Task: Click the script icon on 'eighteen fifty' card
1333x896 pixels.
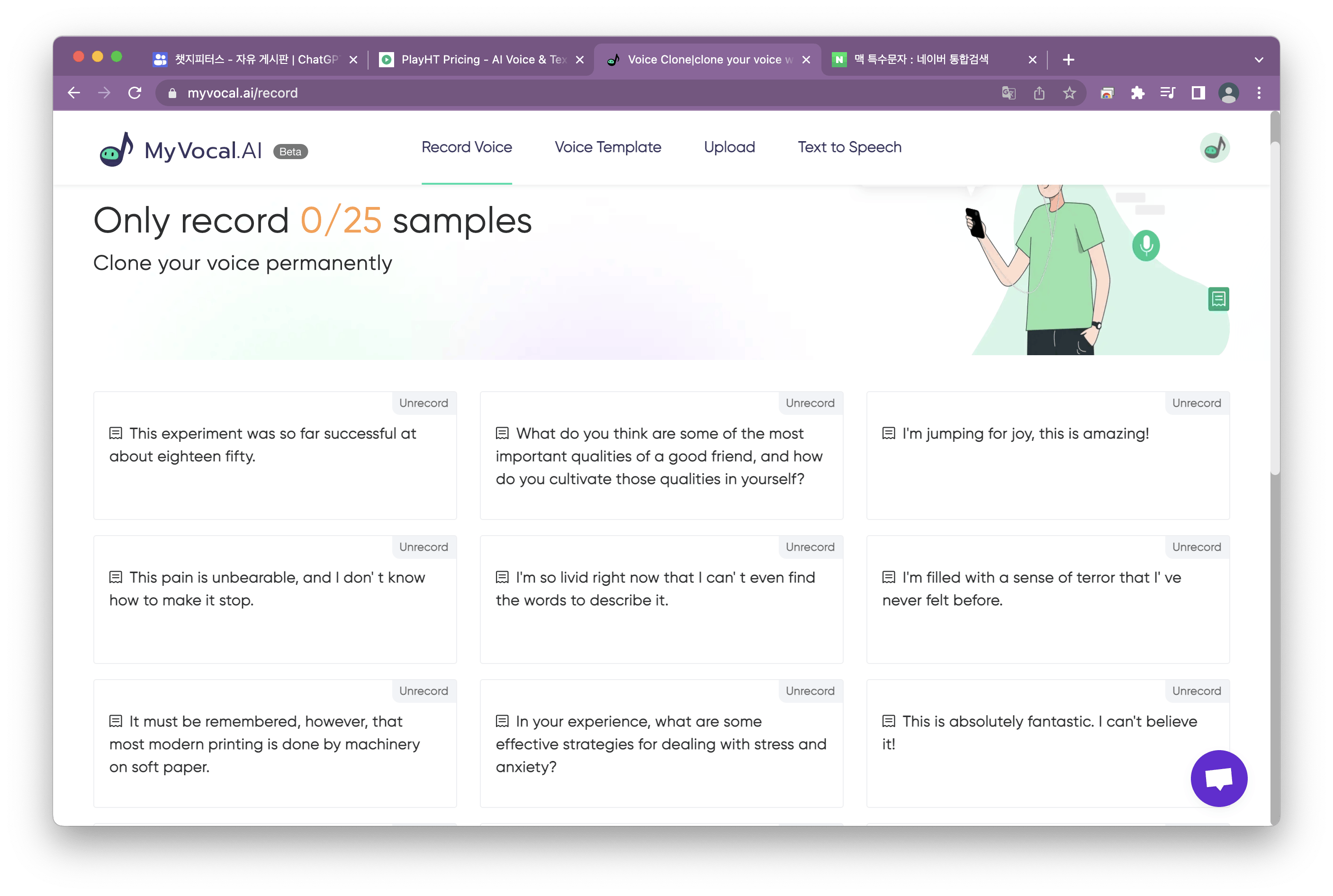Action: click(116, 433)
